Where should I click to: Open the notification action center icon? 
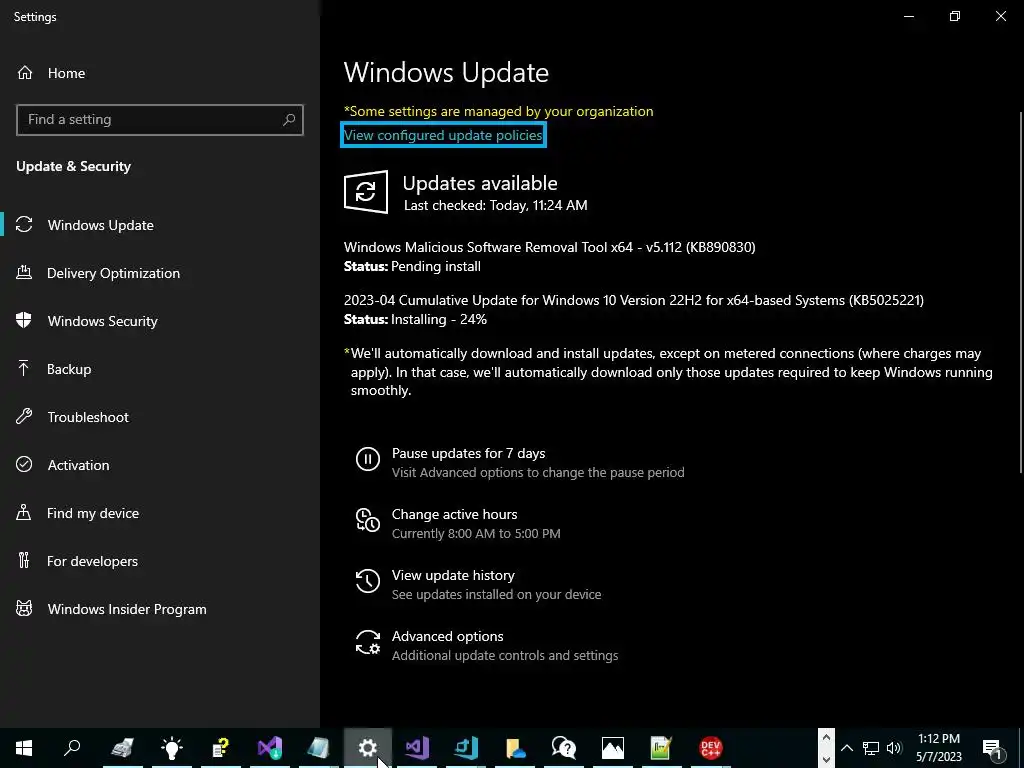click(992, 748)
